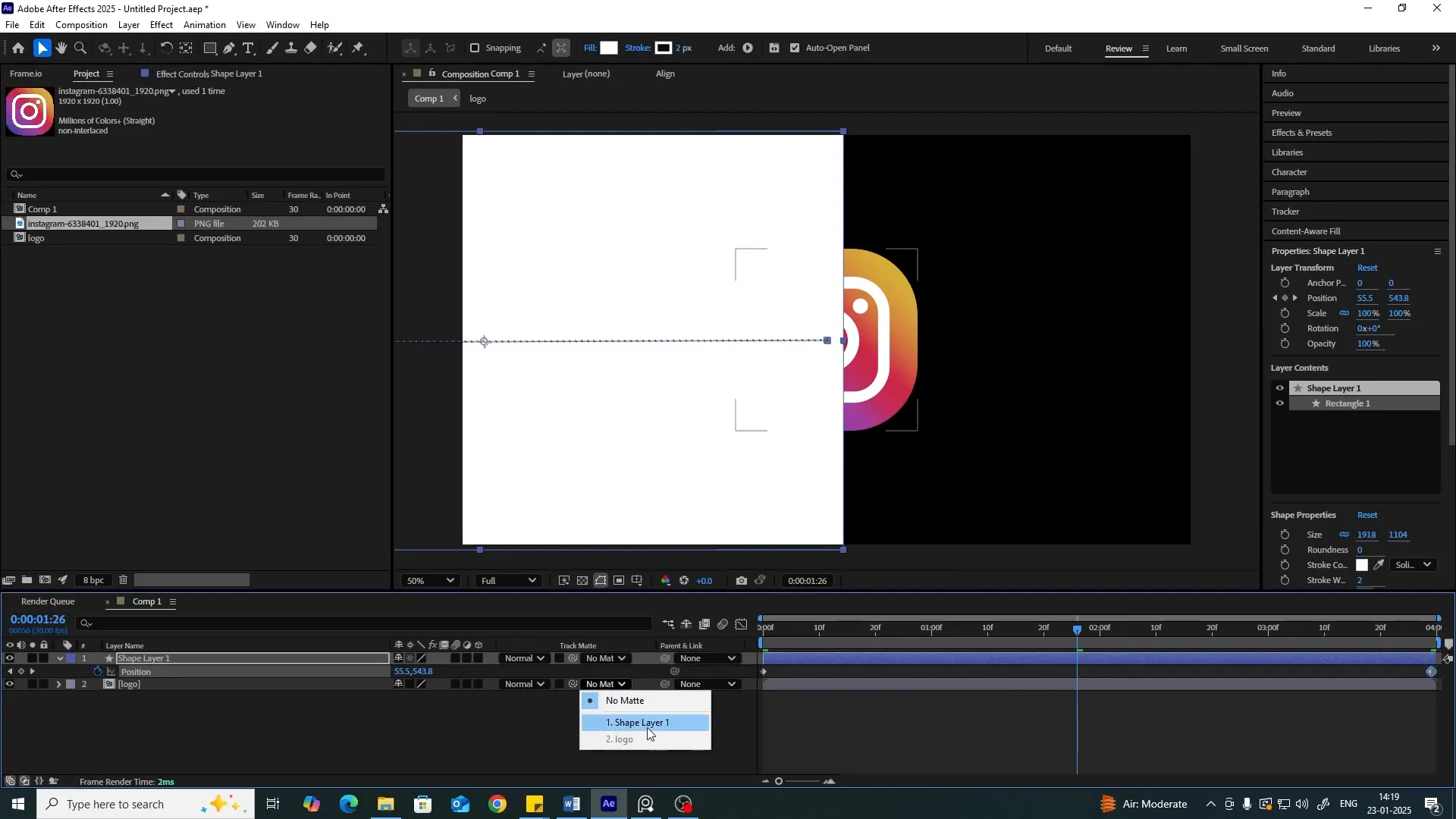The width and height of the screenshot is (1456, 819).
Task: Open the Content-Aware Fill panel
Action: coord(1306,231)
